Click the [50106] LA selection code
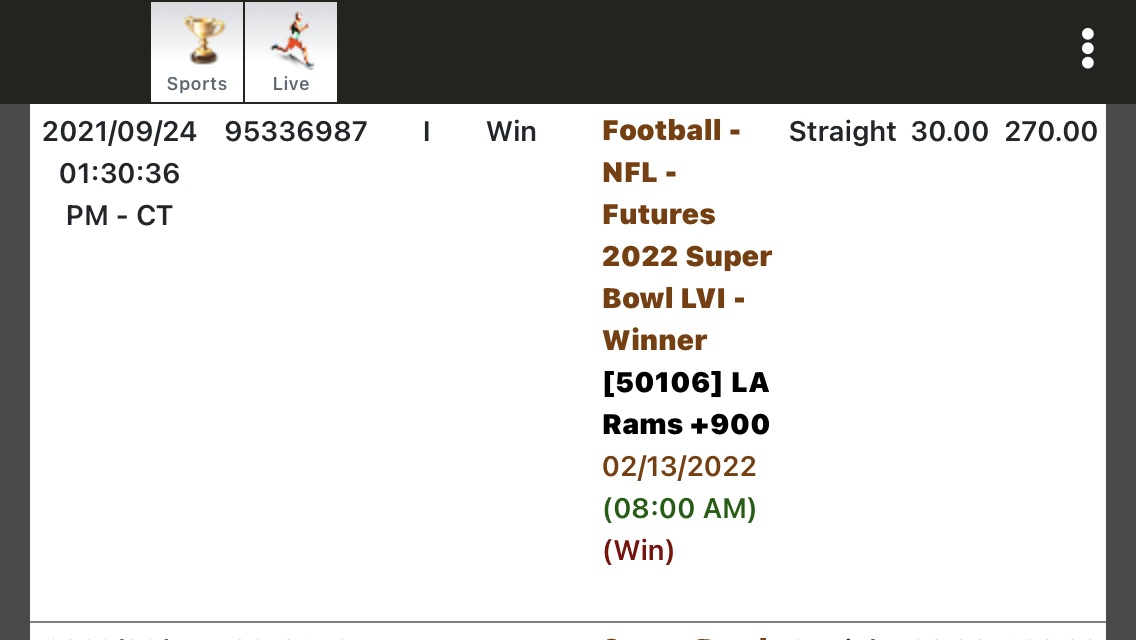The image size is (1136, 640). click(x=685, y=383)
